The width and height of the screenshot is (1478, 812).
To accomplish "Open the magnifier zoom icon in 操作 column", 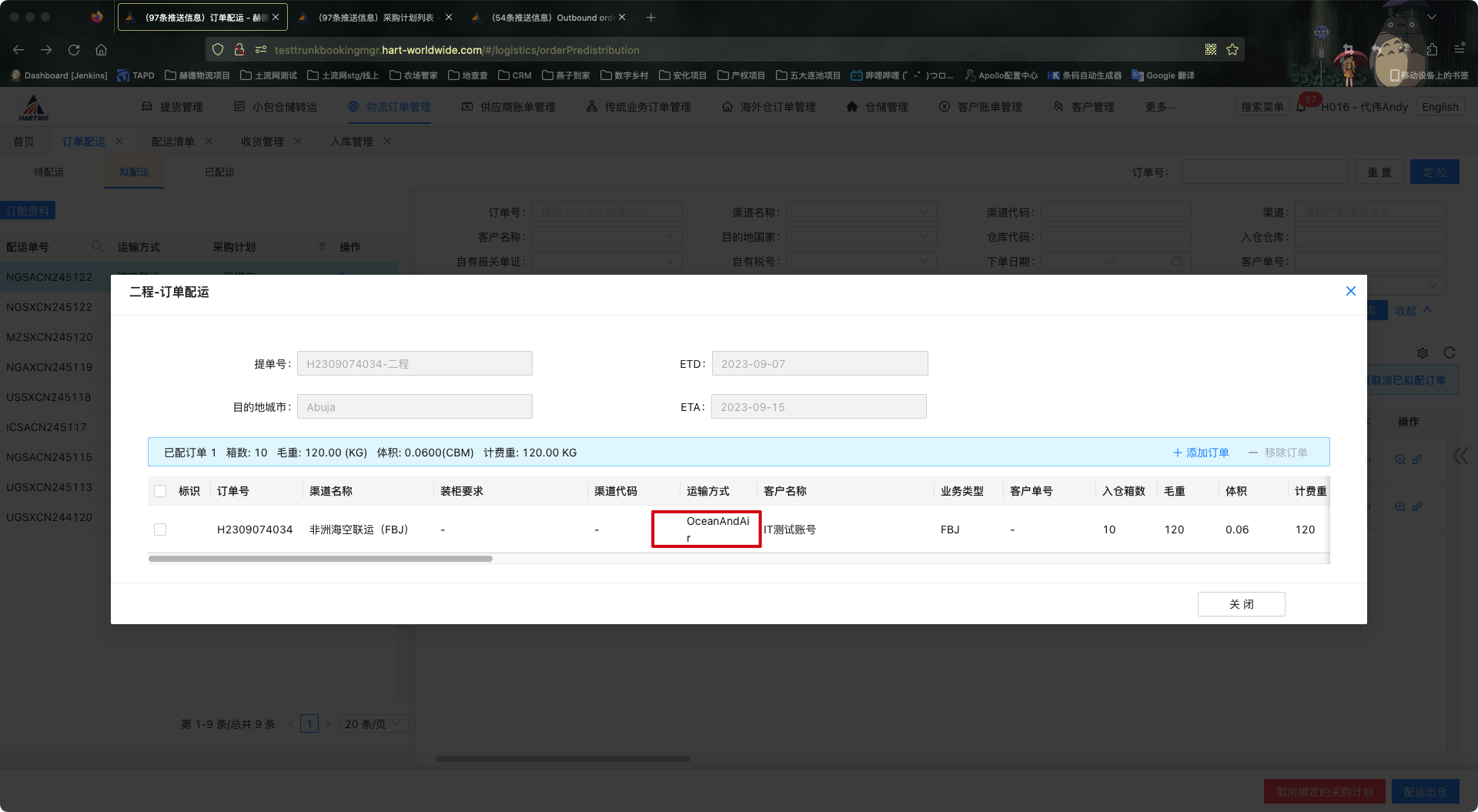I will point(1399,459).
